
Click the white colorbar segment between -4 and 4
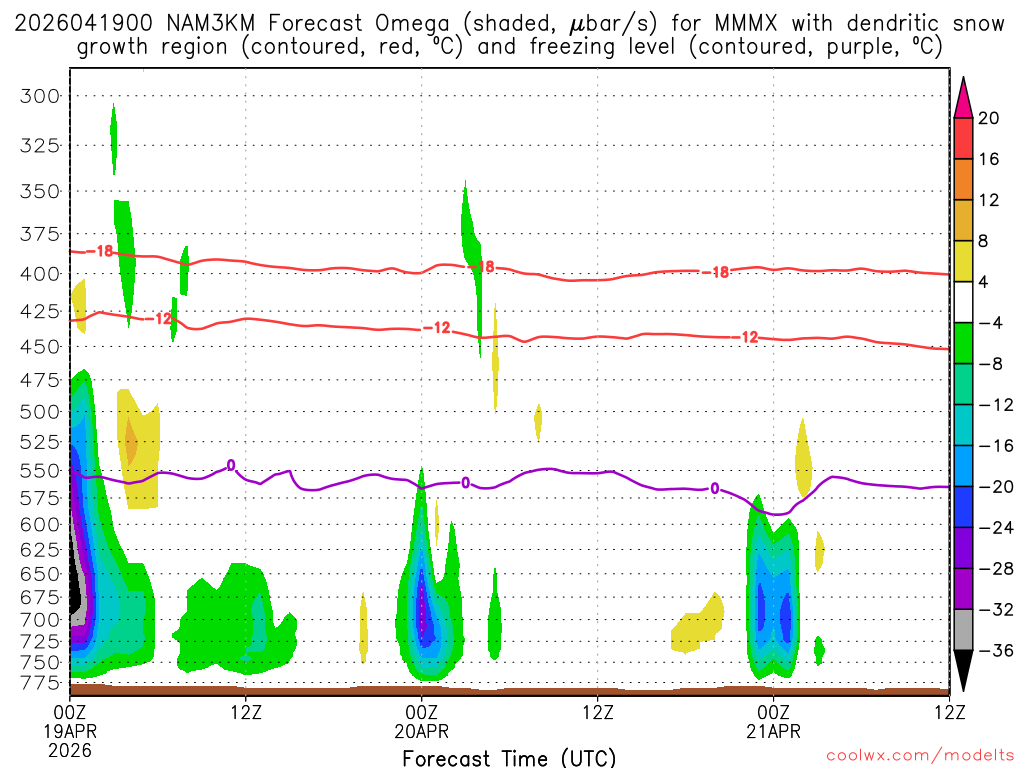point(963,302)
